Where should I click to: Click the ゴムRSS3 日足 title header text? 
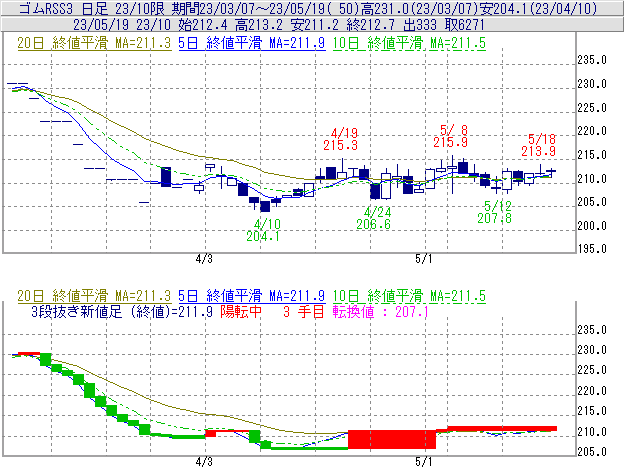pyautogui.click(x=63, y=8)
